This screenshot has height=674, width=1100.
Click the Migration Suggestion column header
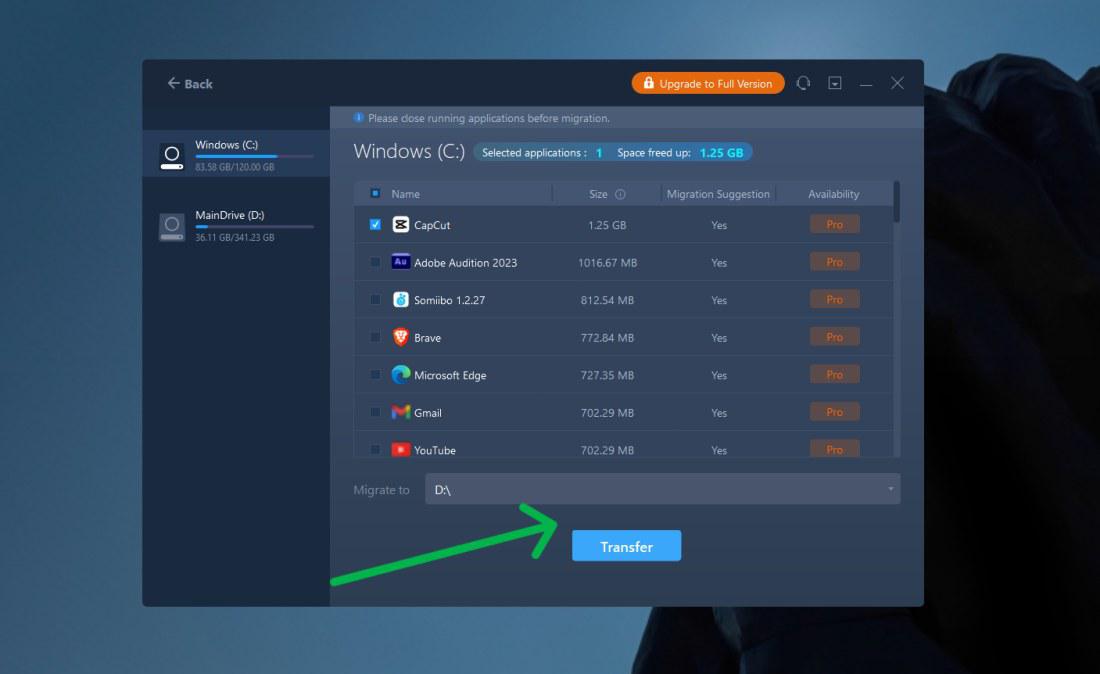718,194
